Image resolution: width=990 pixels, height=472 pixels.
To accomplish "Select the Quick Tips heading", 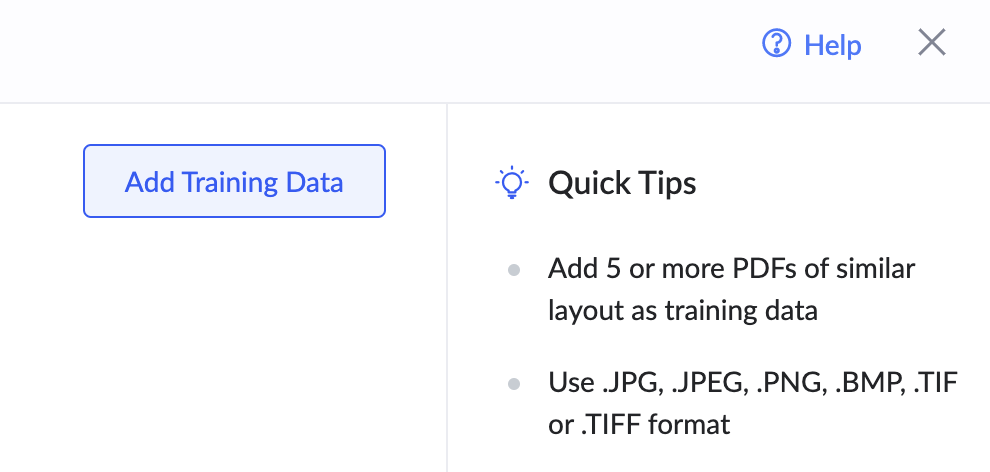I will click(x=622, y=183).
